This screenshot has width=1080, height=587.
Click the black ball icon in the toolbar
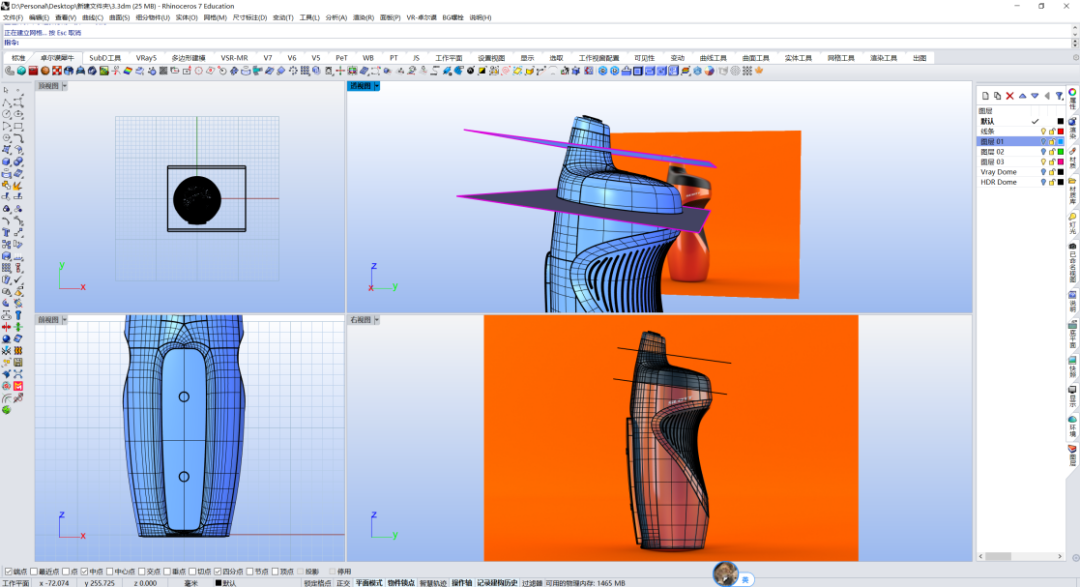click(x=470, y=70)
